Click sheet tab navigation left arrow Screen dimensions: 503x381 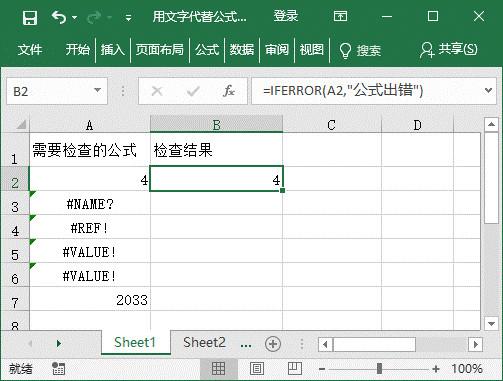tap(30, 343)
